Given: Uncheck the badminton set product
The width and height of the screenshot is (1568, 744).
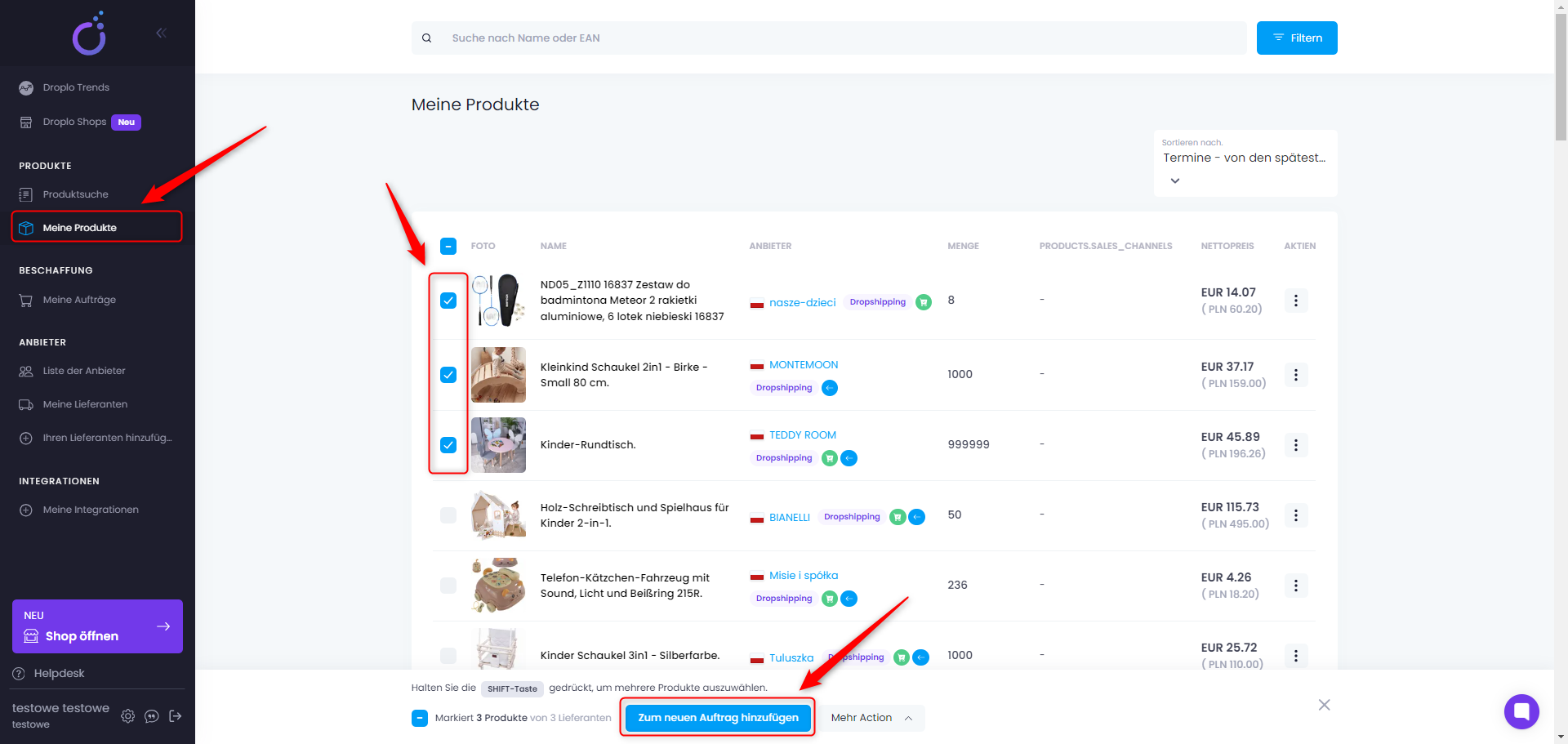Looking at the screenshot, I should [x=448, y=301].
